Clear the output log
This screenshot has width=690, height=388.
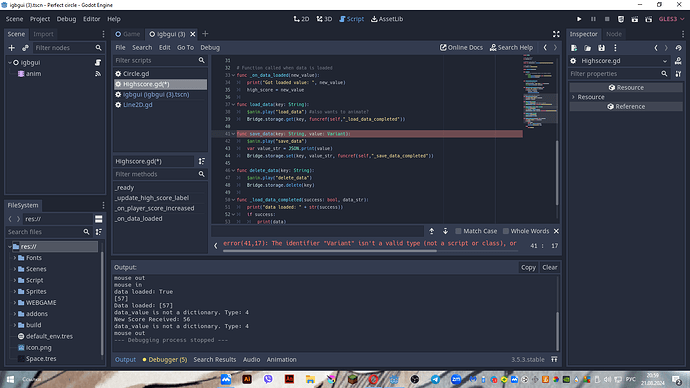[x=550, y=267]
